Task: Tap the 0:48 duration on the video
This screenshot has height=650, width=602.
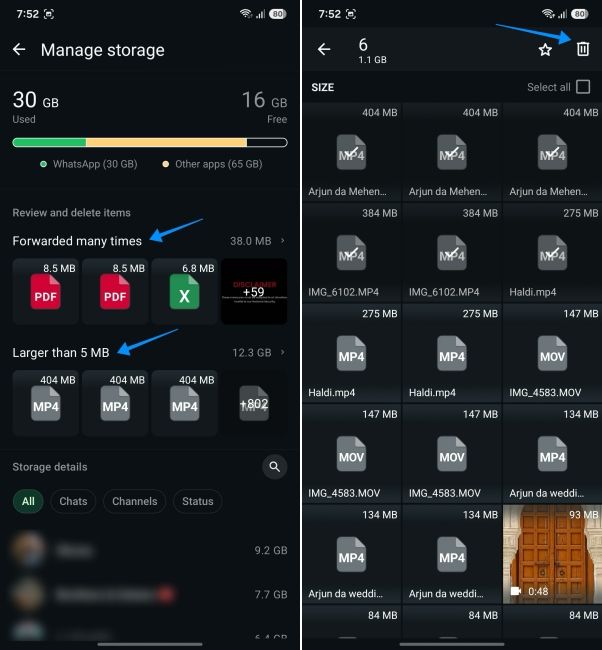Action: 538,591
